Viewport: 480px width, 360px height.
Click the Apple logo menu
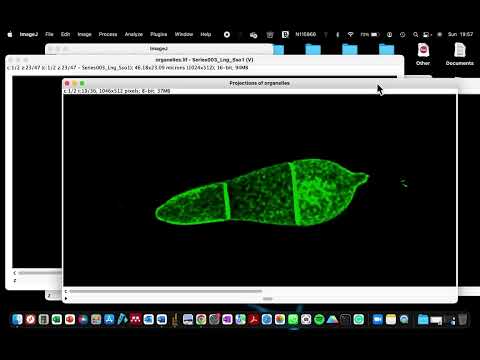(10, 34)
